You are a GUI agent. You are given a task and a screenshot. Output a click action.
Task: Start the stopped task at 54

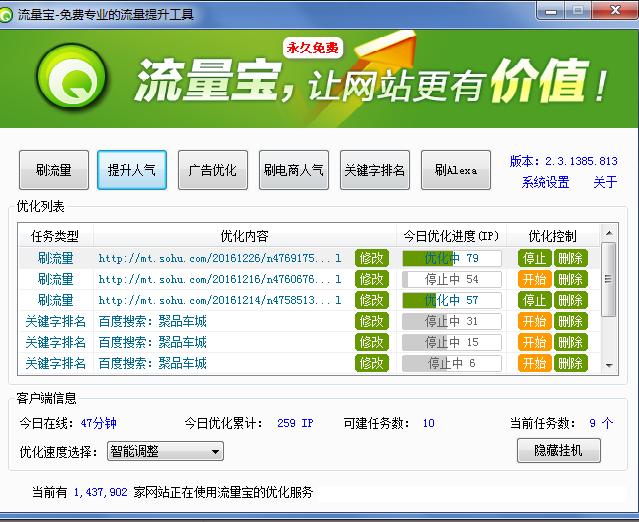click(x=535, y=279)
